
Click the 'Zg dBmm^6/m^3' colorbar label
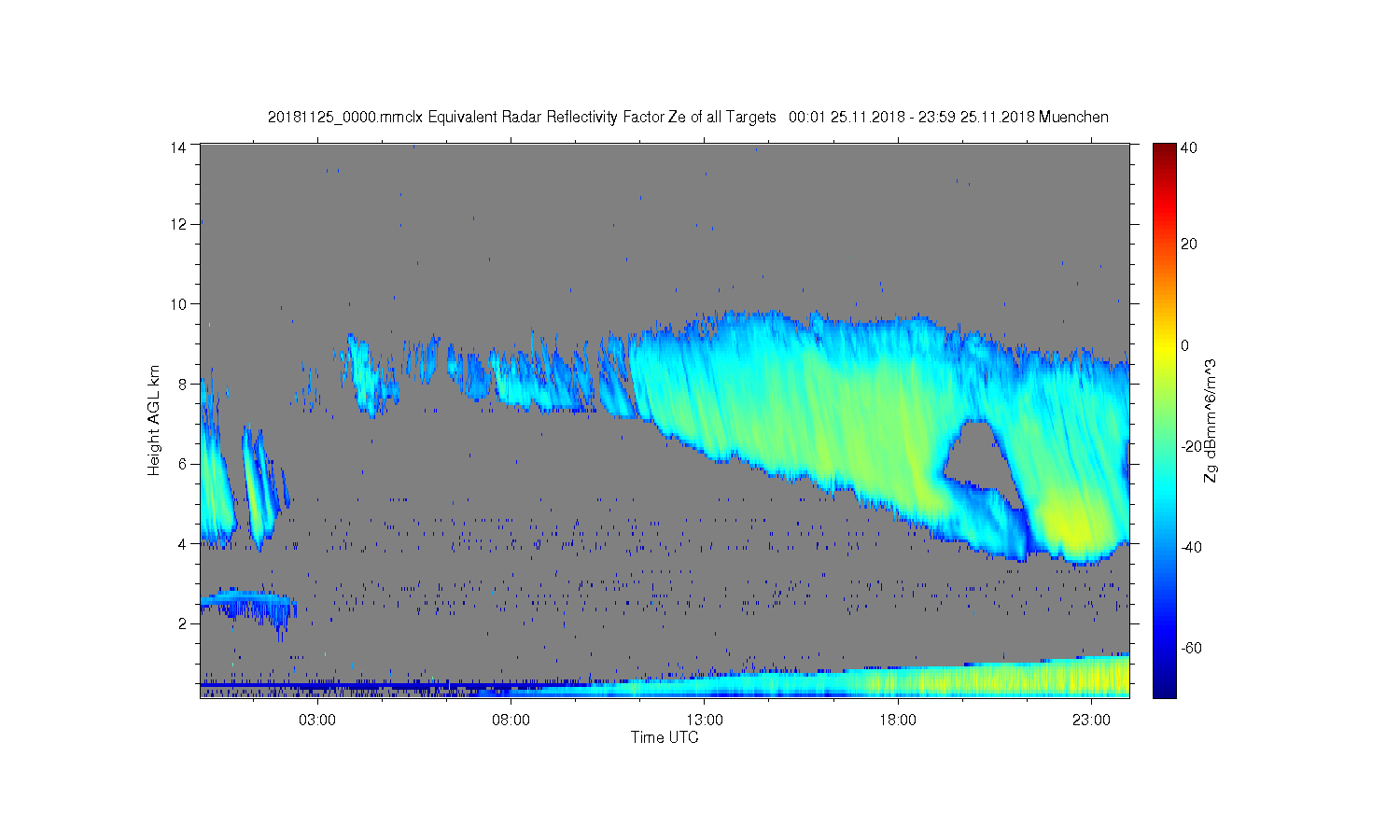point(1211,421)
